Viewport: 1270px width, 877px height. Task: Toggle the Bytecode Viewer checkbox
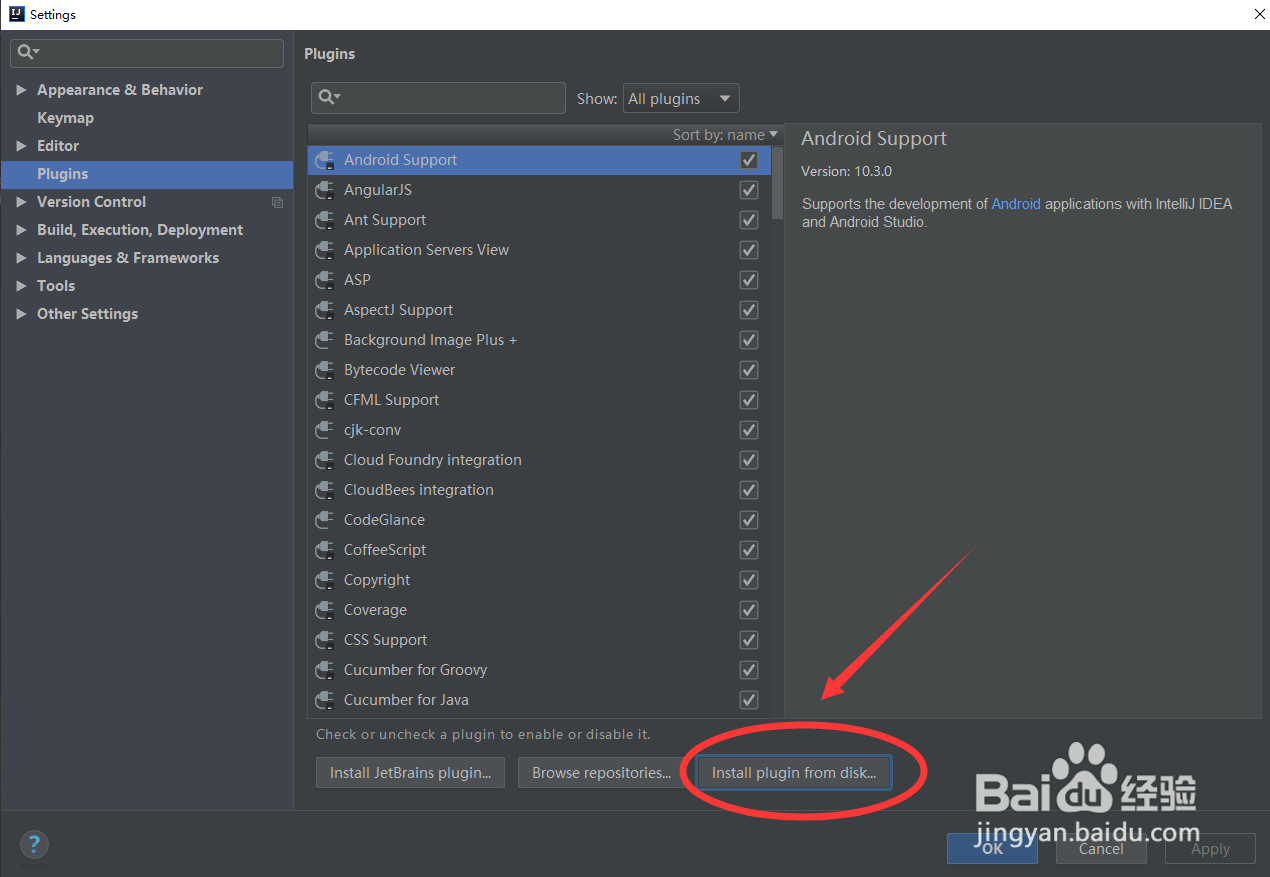pyautogui.click(x=748, y=370)
